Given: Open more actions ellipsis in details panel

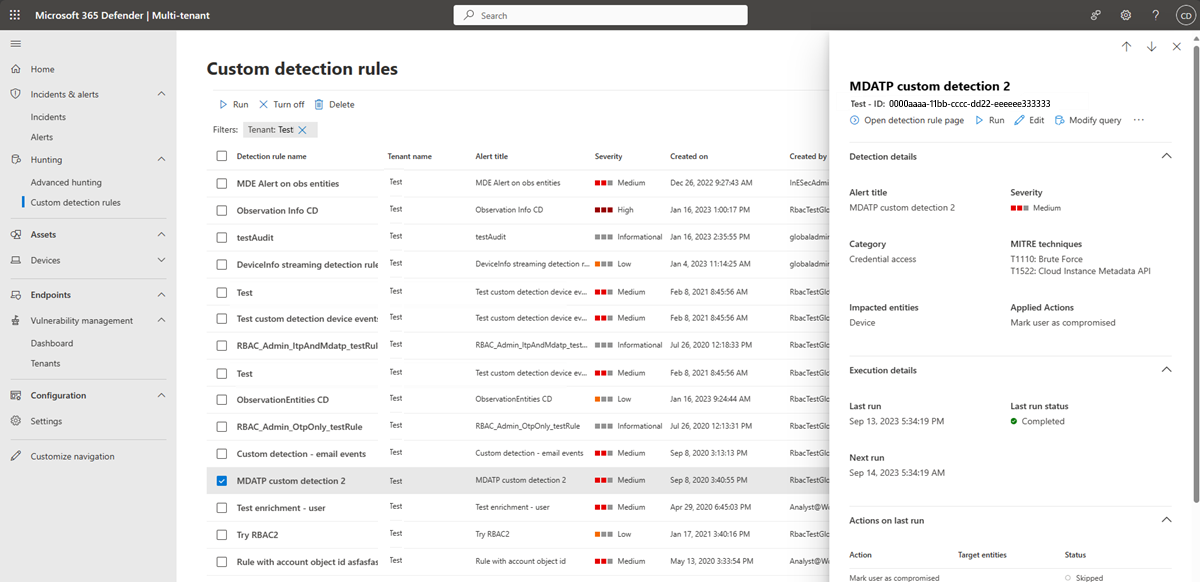Looking at the screenshot, I should click(1138, 120).
